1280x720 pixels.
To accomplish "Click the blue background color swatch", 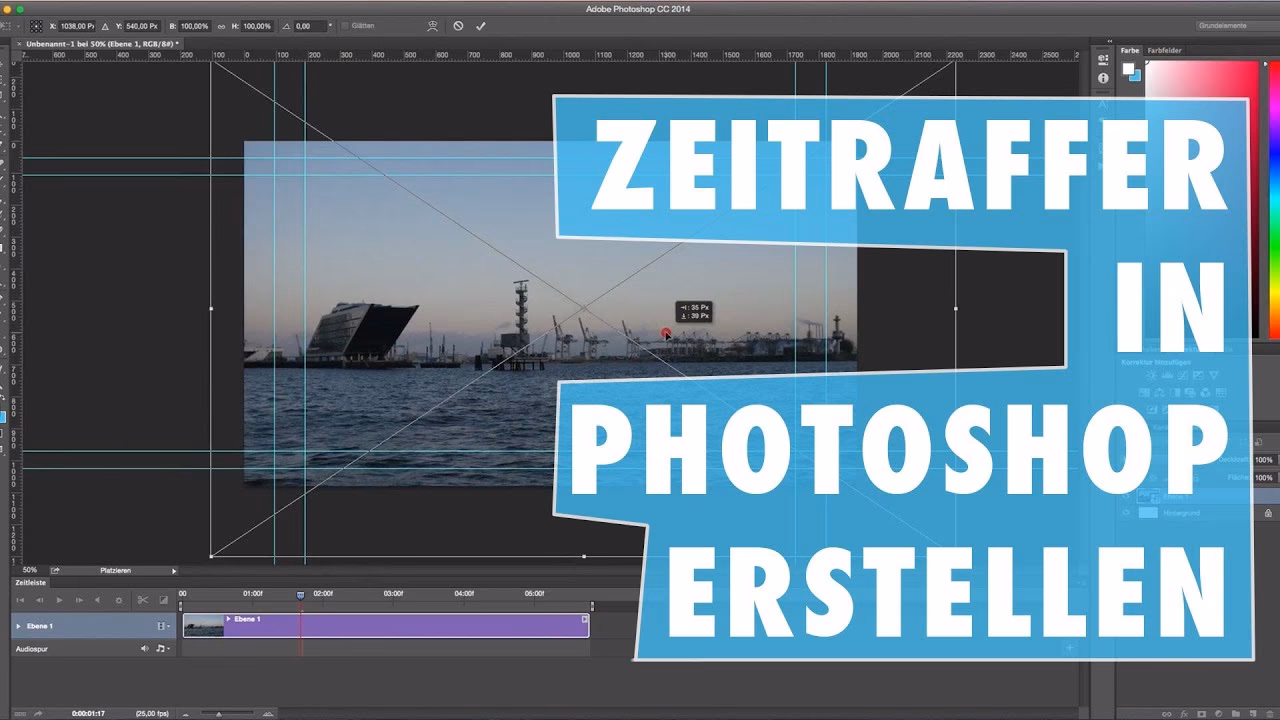I will [1135, 75].
